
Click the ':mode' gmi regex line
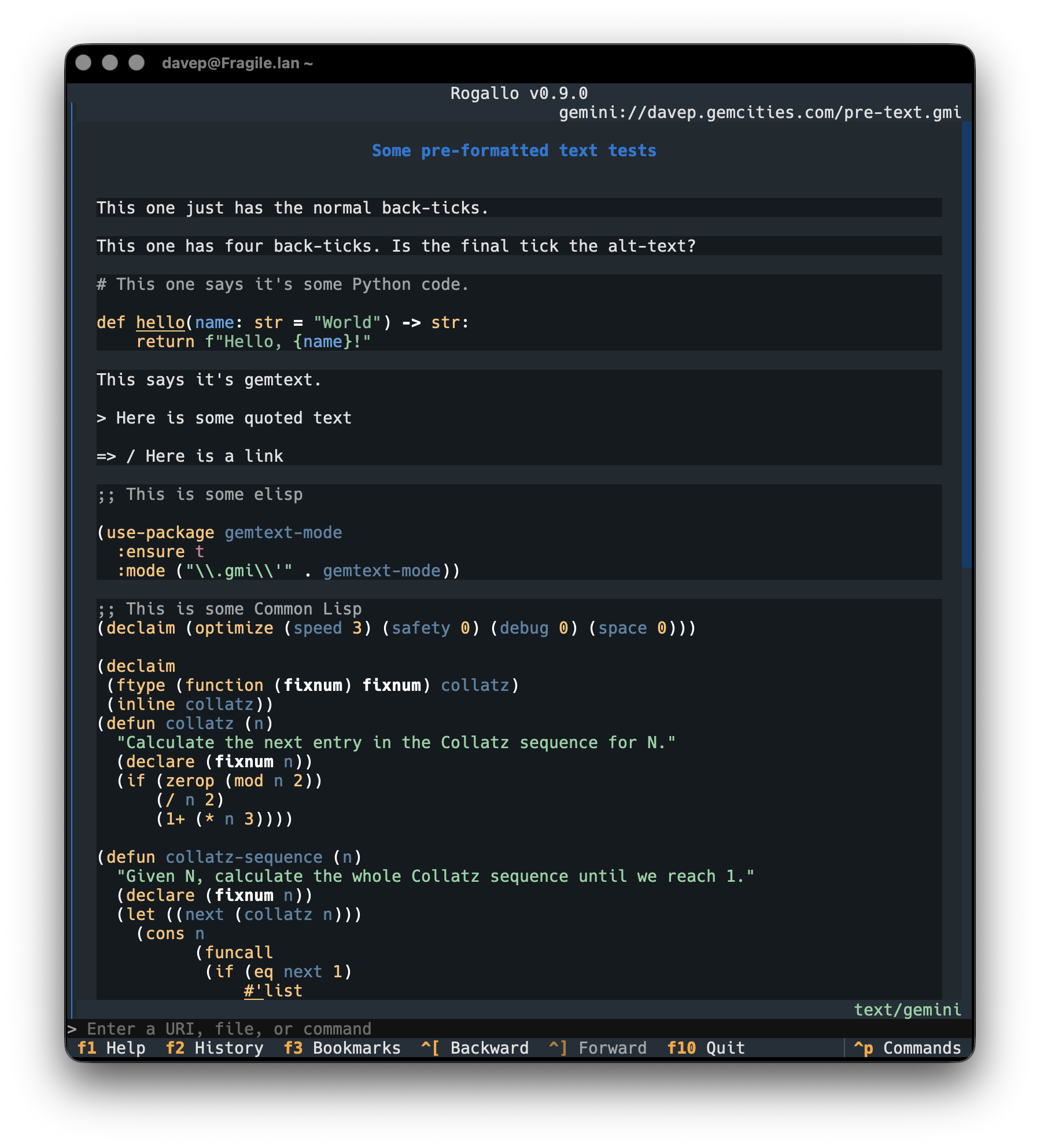pyautogui.click(x=288, y=571)
